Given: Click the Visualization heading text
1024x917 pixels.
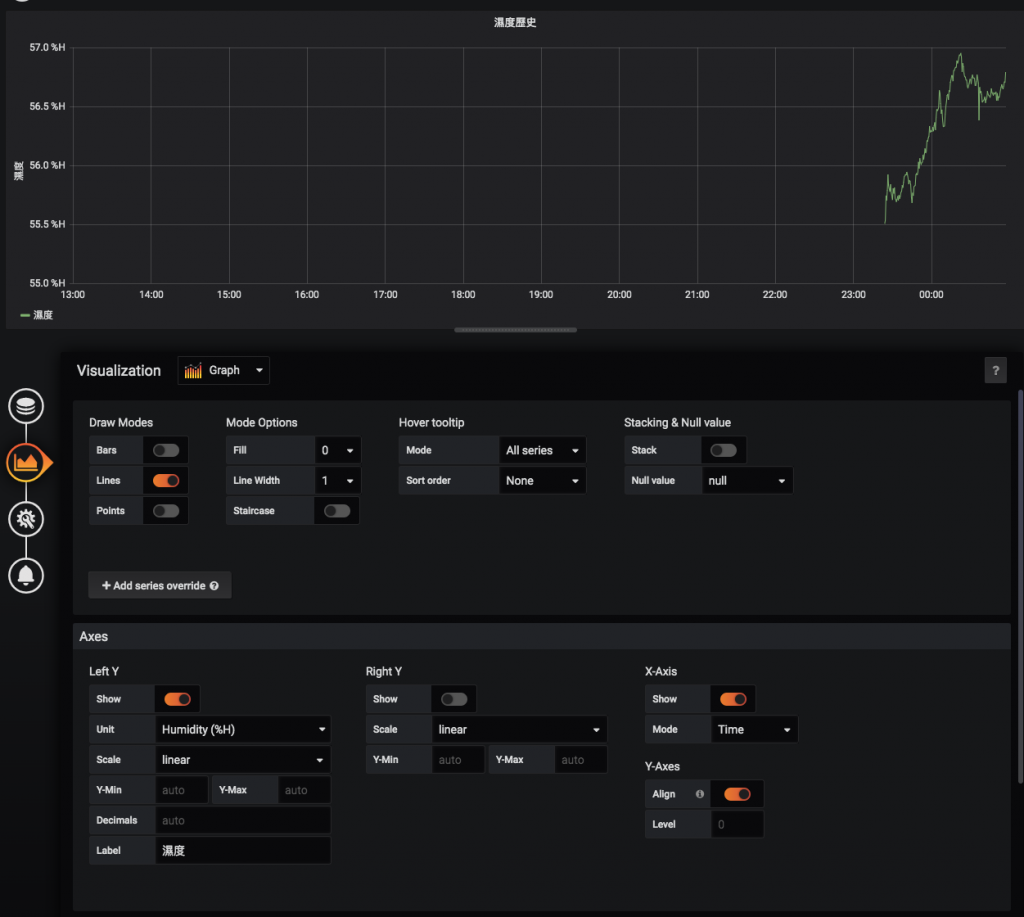Looking at the screenshot, I should coord(119,370).
